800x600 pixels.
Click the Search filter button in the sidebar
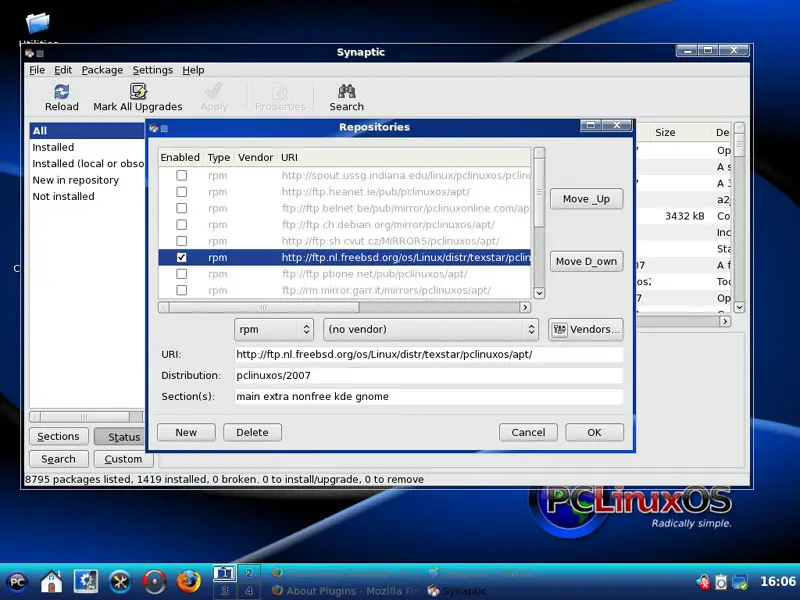[59, 459]
